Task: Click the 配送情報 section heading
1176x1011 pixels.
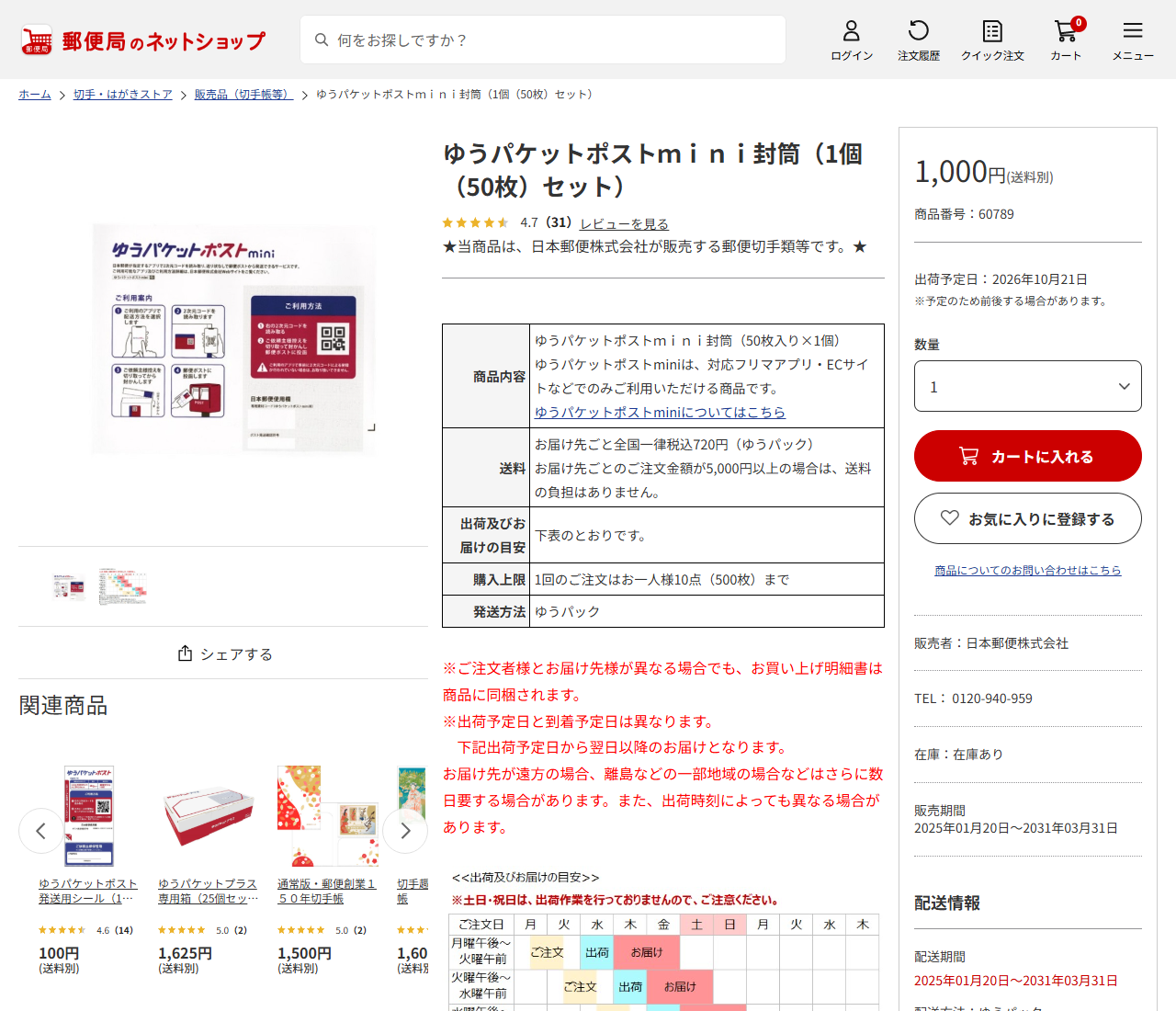Action: [947, 903]
